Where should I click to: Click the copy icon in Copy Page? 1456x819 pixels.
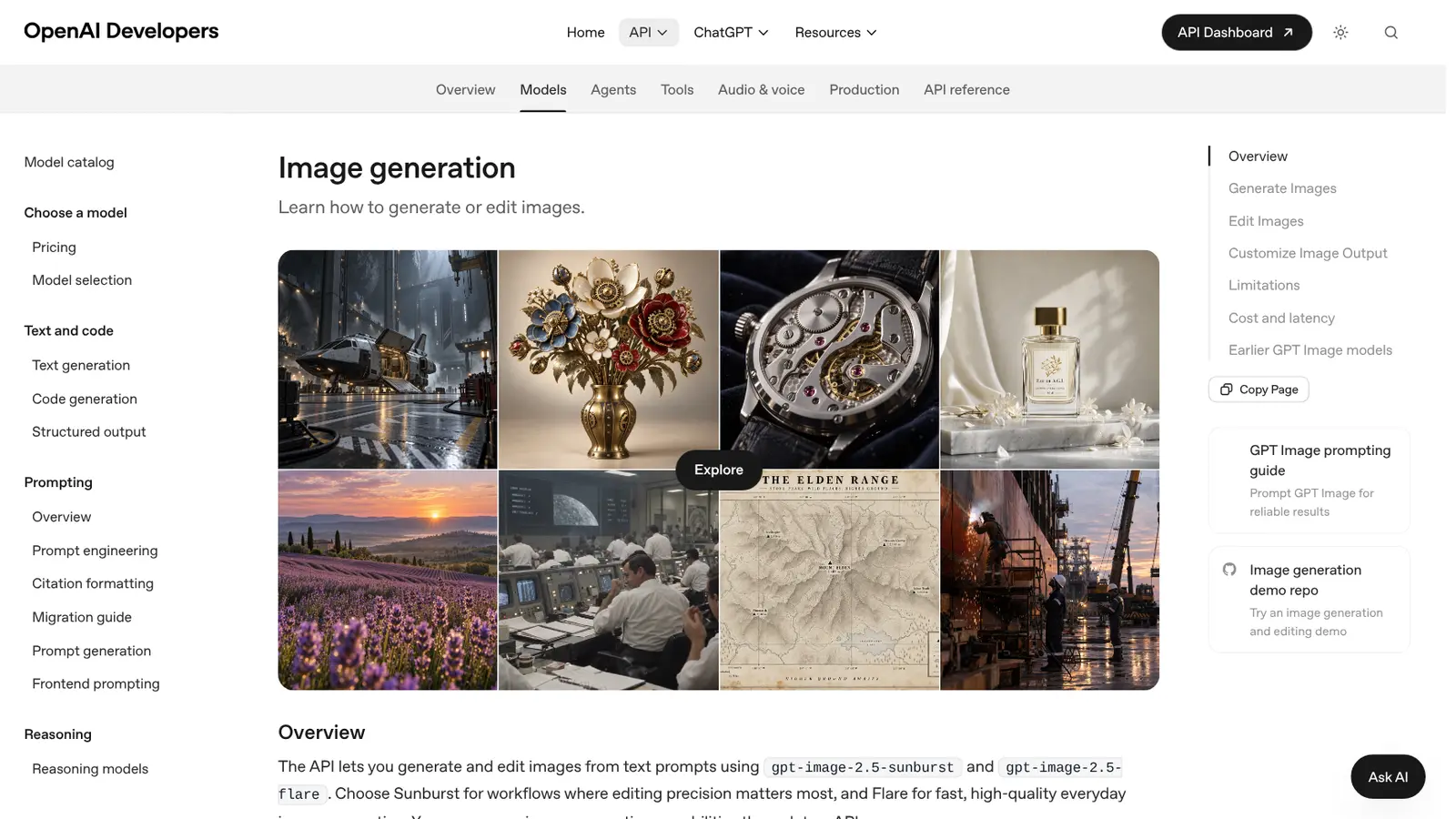coord(1227,389)
